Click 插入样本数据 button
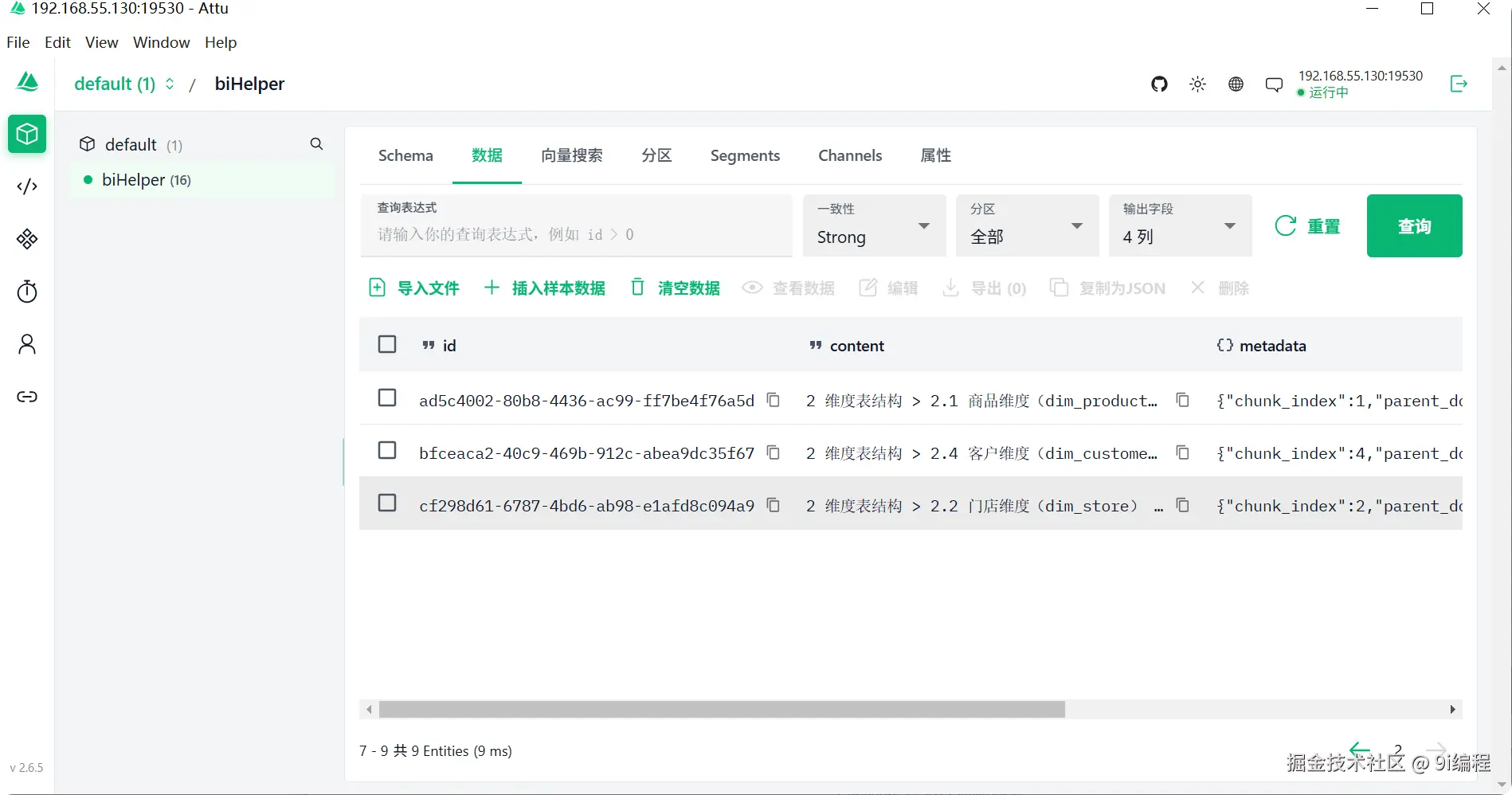 tap(545, 288)
